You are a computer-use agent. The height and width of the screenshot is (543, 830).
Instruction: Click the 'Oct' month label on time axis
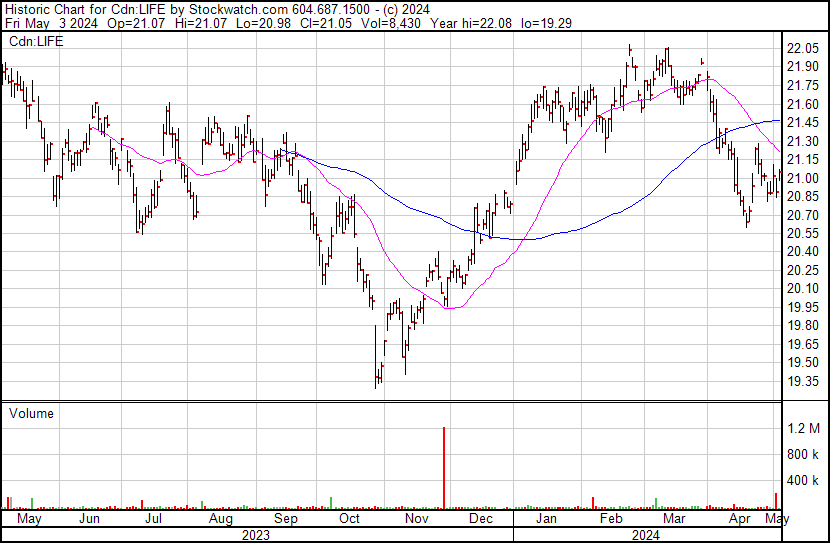pyautogui.click(x=349, y=519)
